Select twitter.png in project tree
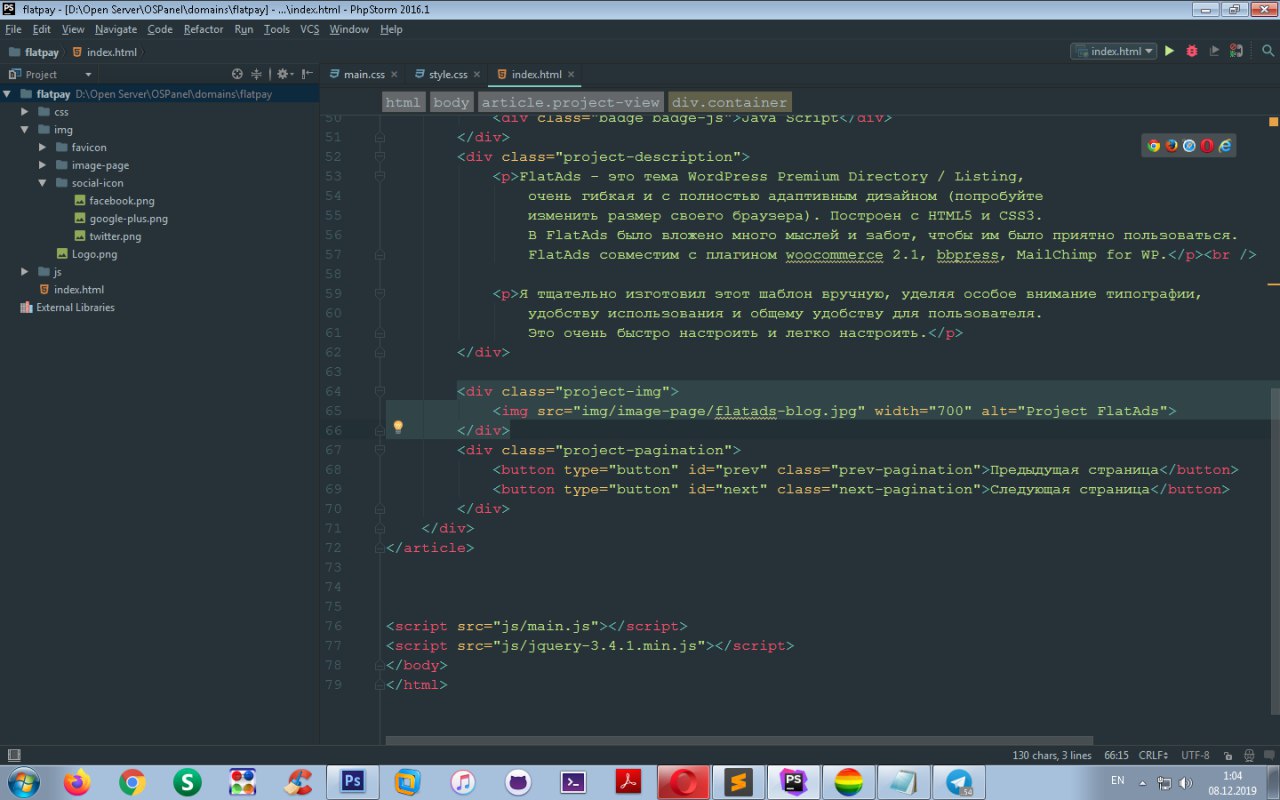The height and width of the screenshot is (800, 1280). click(115, 236)
